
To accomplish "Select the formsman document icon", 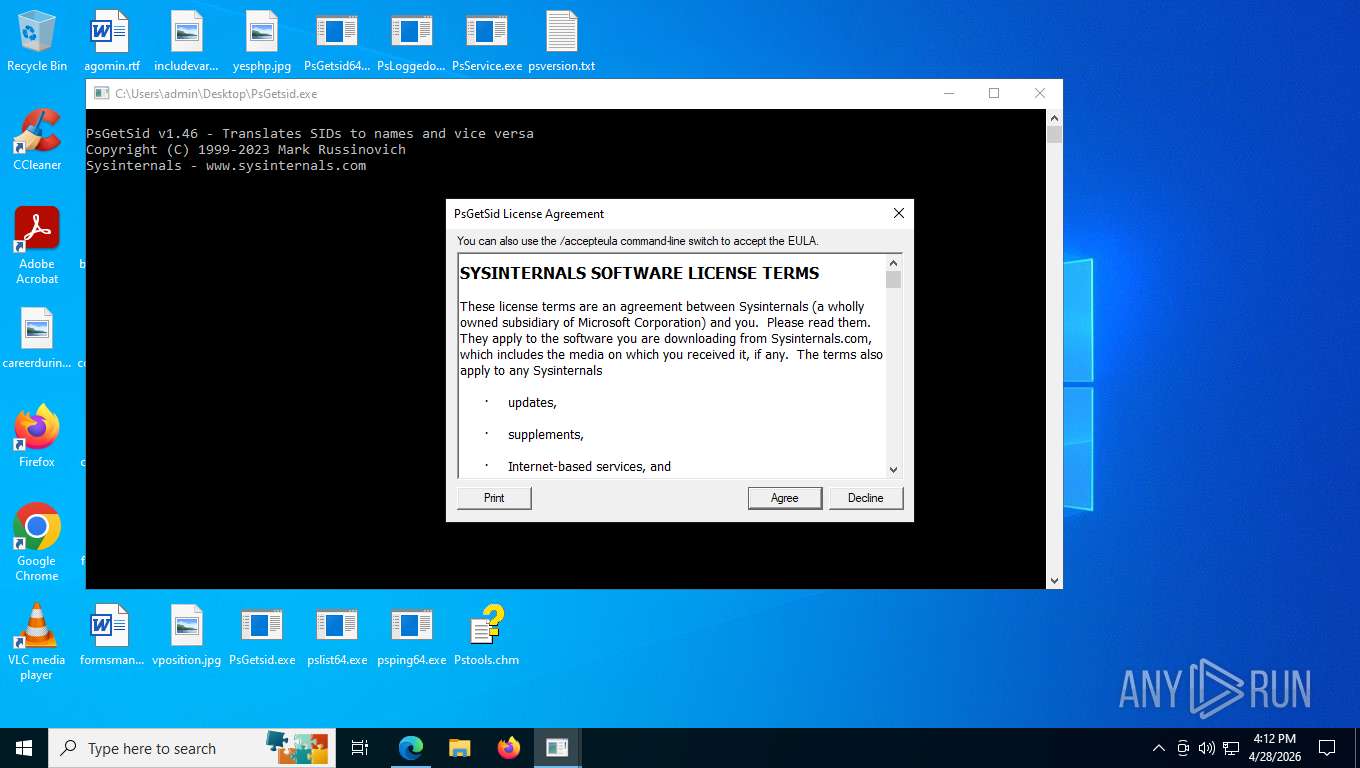I will point(111,634).
